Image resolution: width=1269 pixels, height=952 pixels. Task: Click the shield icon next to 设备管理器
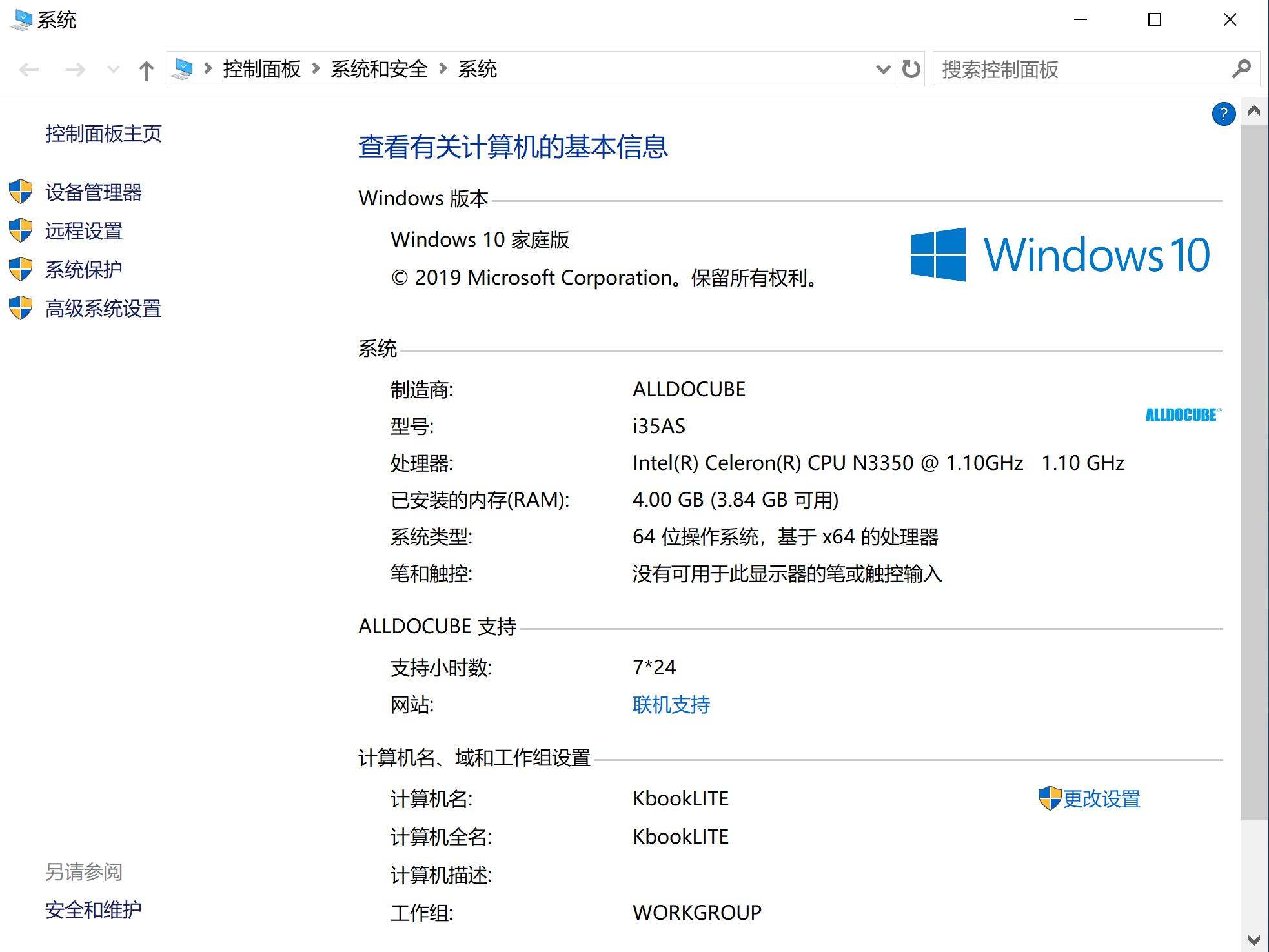click(x=21, y=192)
